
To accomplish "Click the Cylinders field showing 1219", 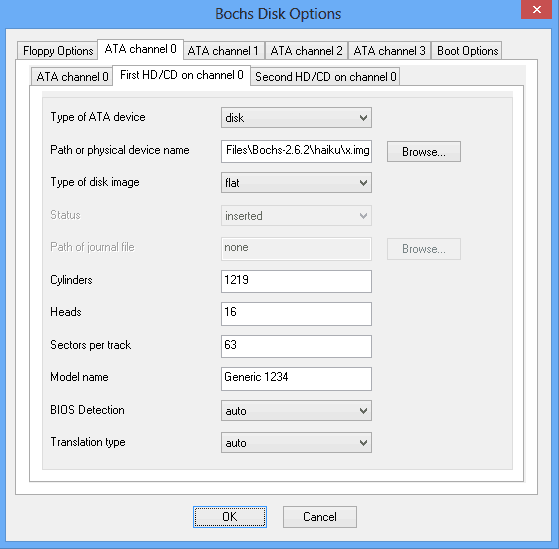I will click(x=296, y=281).
